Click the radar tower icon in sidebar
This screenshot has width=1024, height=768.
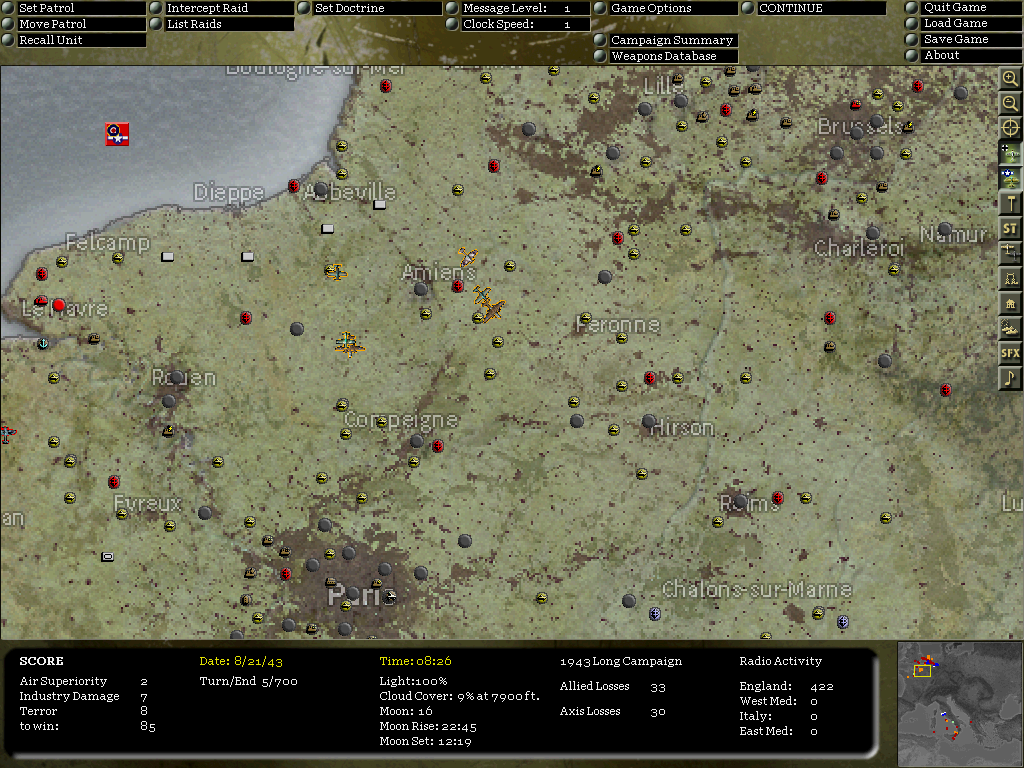(x=1010, y=278)
